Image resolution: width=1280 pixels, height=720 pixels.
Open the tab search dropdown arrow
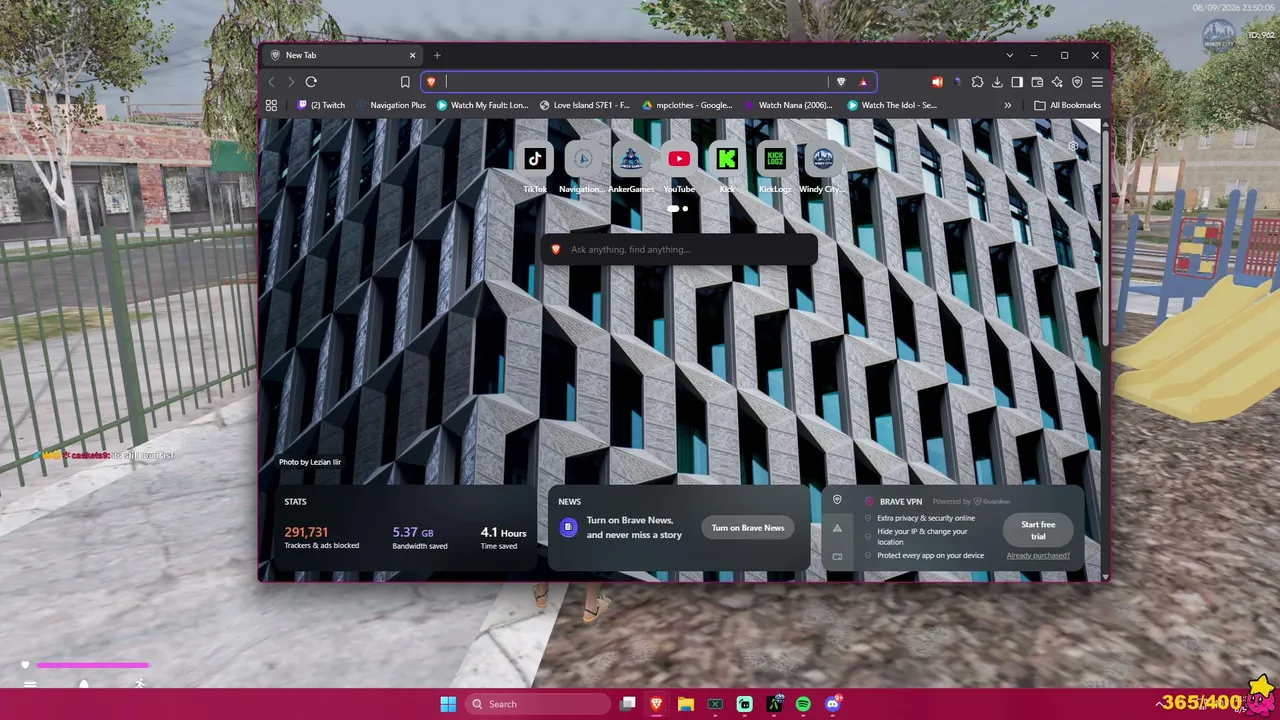1010,55
